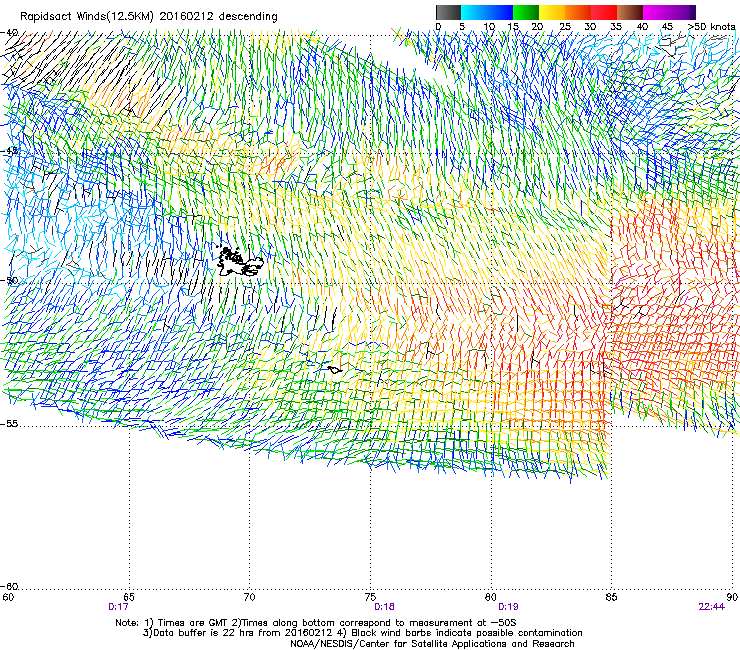Click the '40' legend scale number
Image resolution: width=740 pixels, height=650 pixels.
click(642, 27)
